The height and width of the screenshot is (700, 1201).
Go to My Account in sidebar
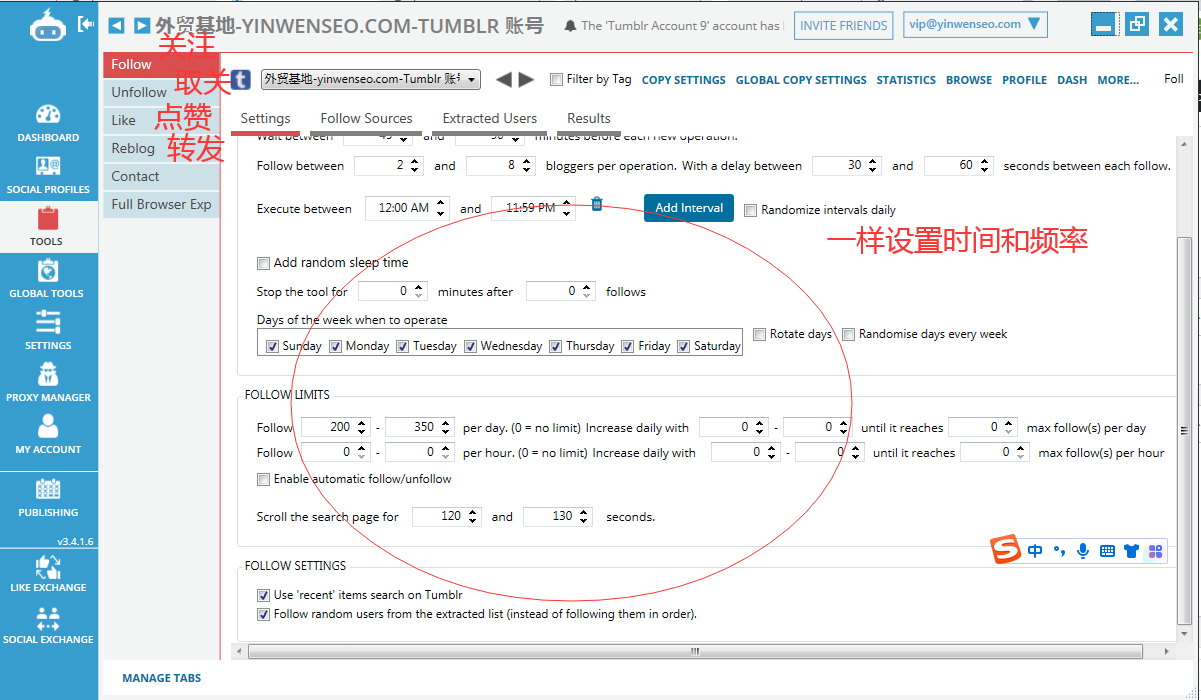coord(47,435)
